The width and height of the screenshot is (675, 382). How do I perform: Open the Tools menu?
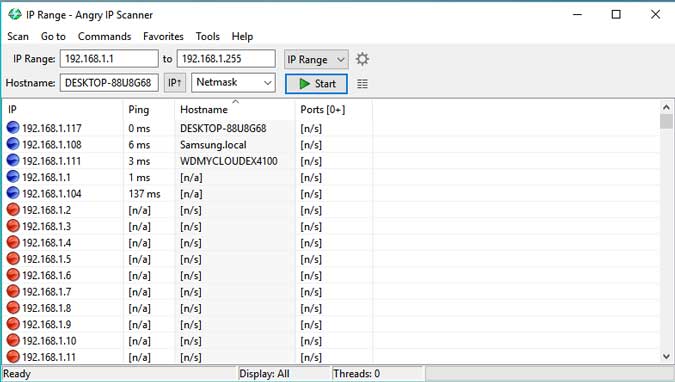(207, 37)
